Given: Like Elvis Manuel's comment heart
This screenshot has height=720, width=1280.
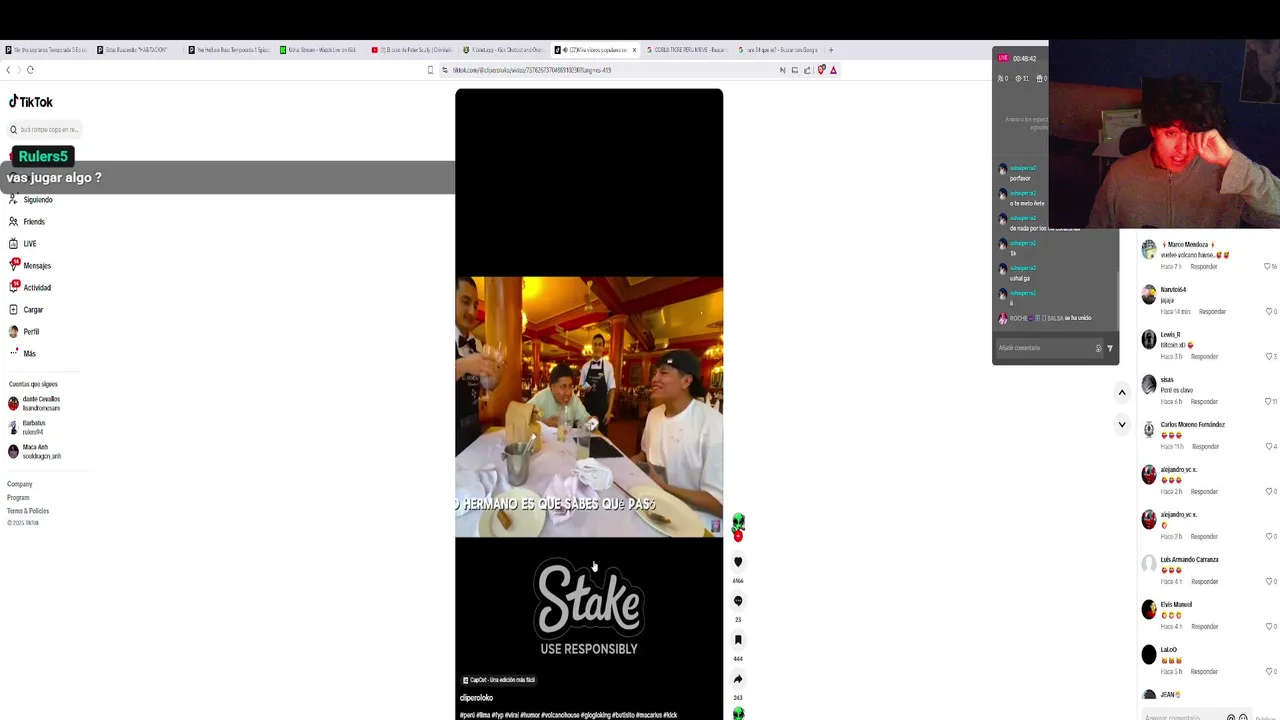Looking at the screenshot, I should (x=1268, y=627).
